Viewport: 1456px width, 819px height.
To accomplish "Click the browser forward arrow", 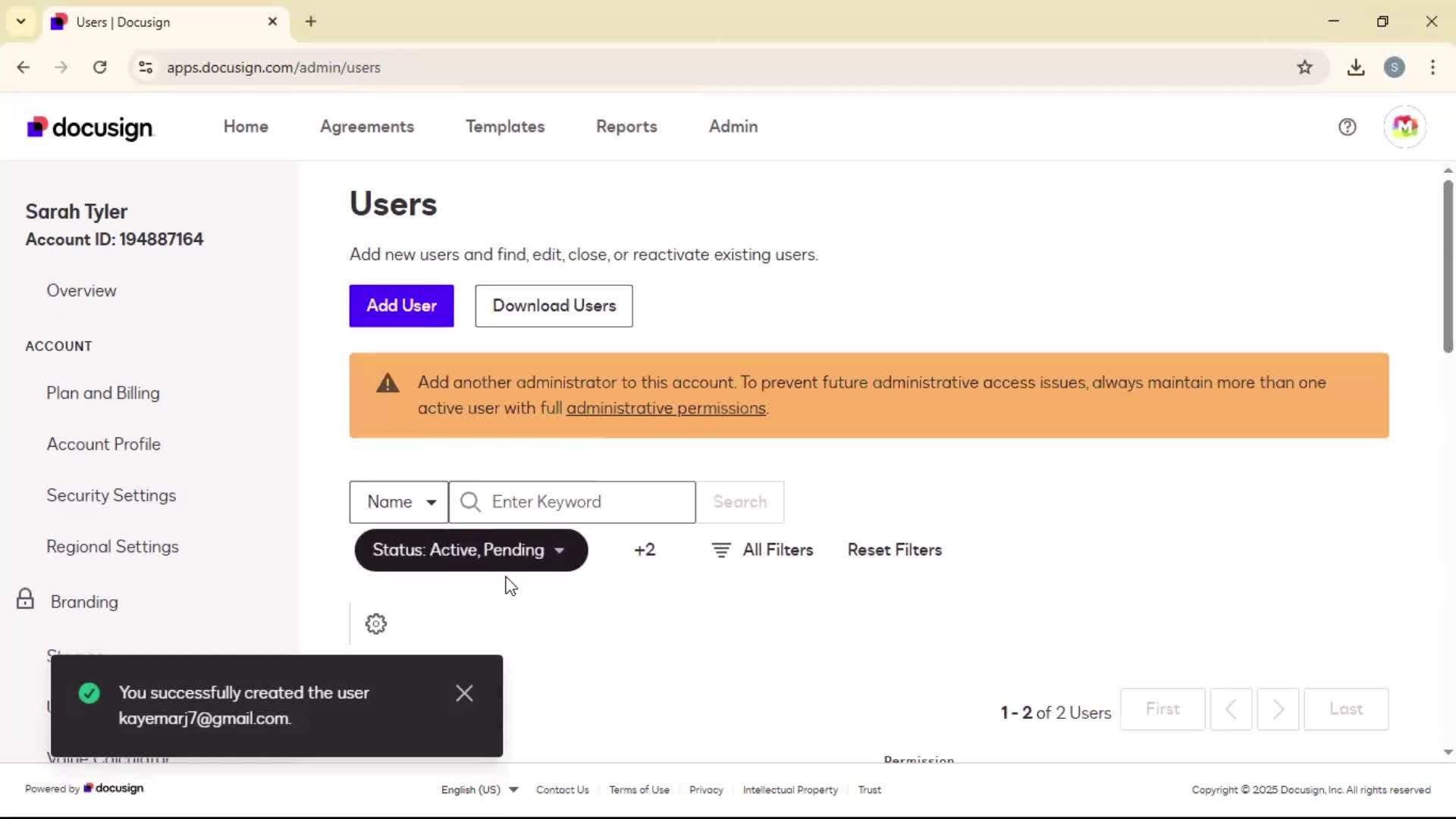I will (61, 67).
